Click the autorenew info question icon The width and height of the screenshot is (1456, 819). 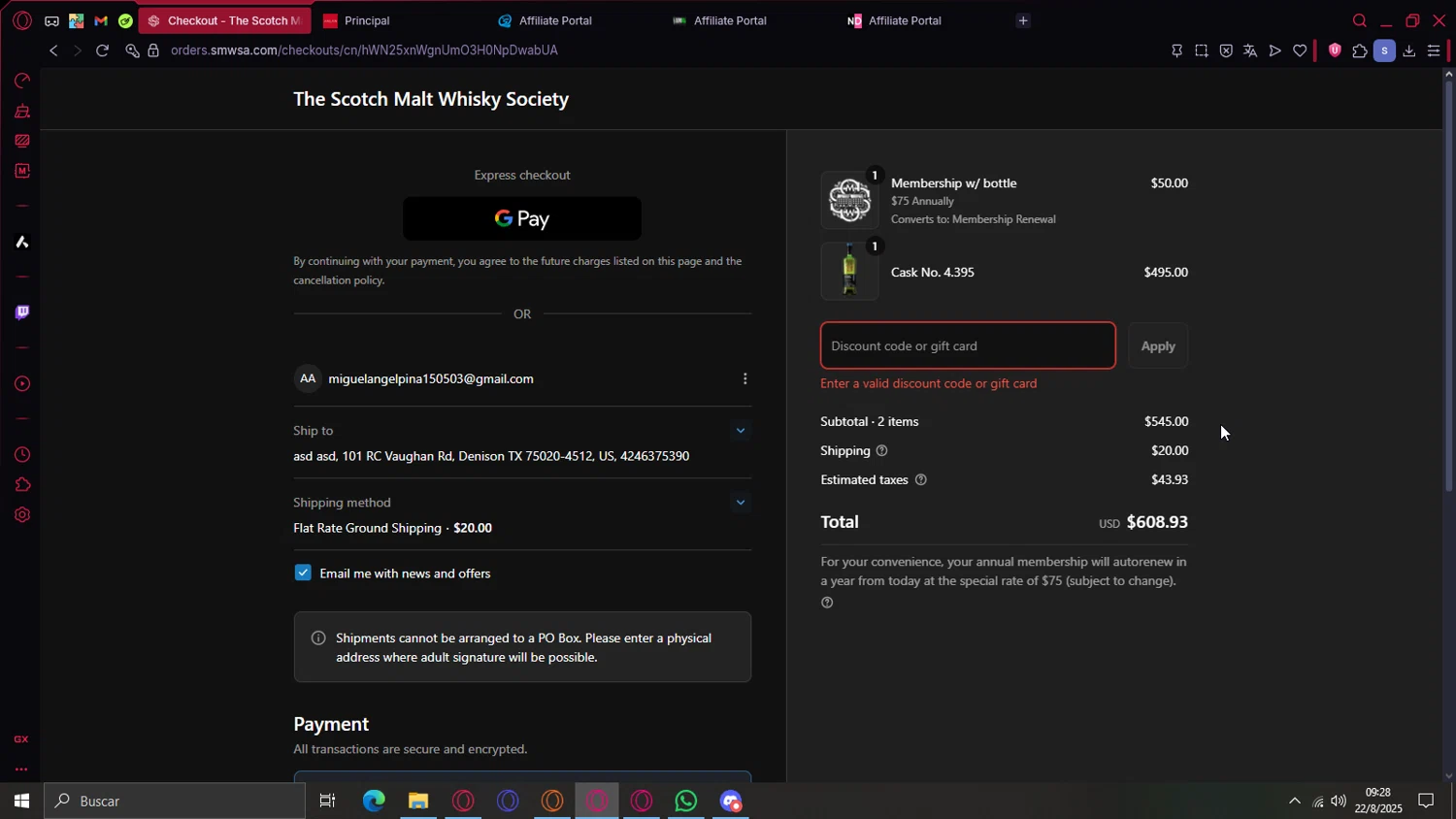click(827, 603)
